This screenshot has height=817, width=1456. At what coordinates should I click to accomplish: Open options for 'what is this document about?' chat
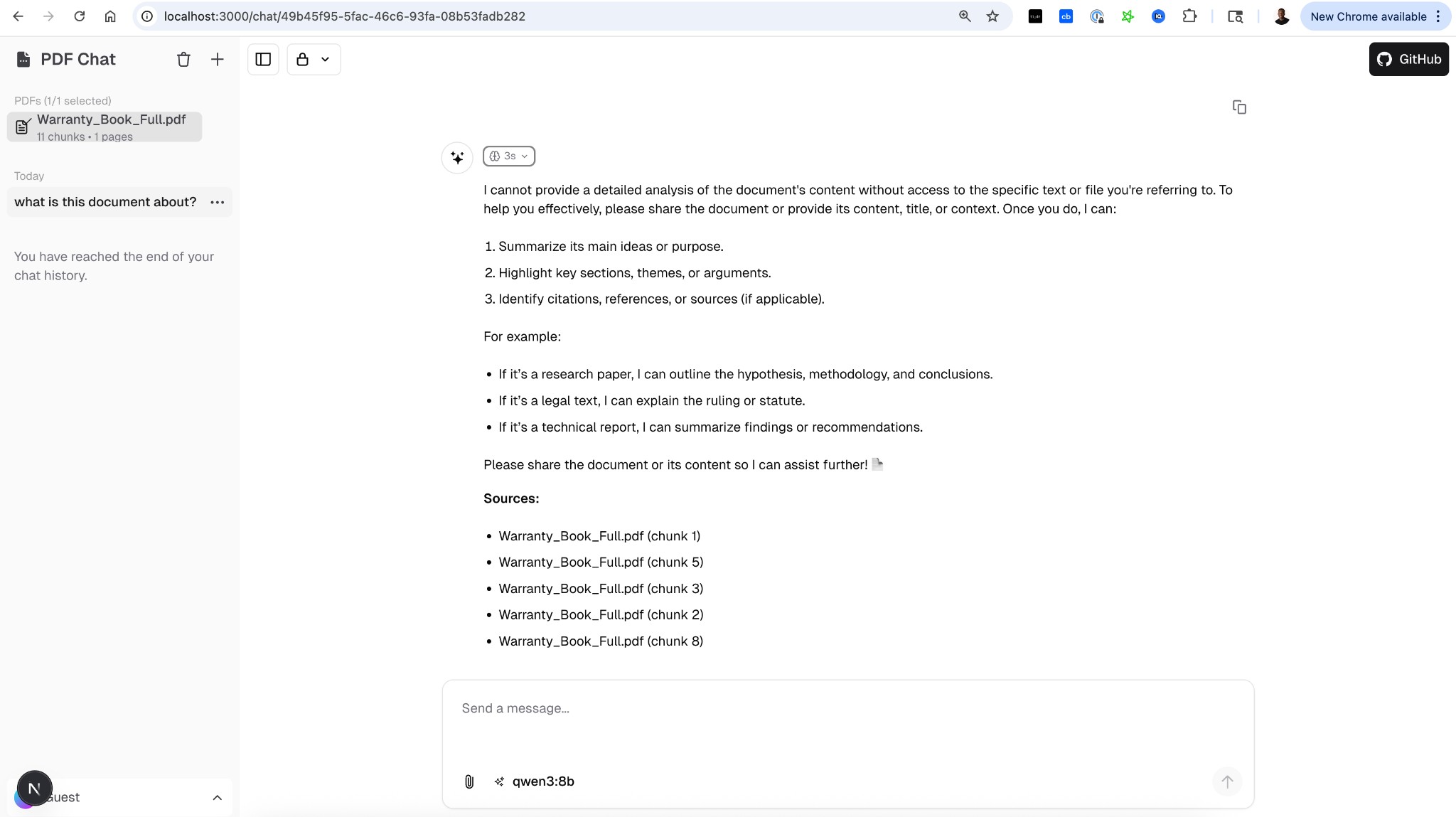(218, 203)
